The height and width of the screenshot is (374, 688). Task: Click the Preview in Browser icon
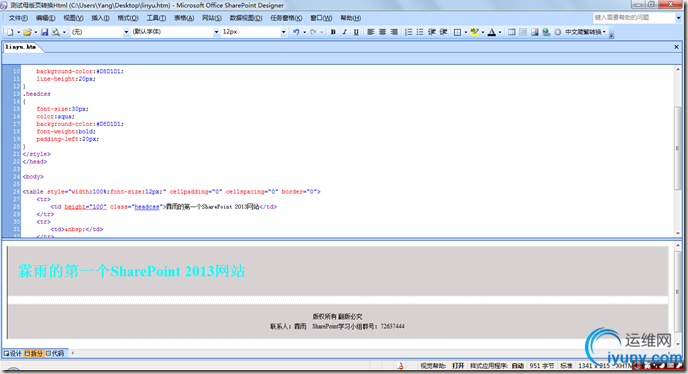pos(56,32)
